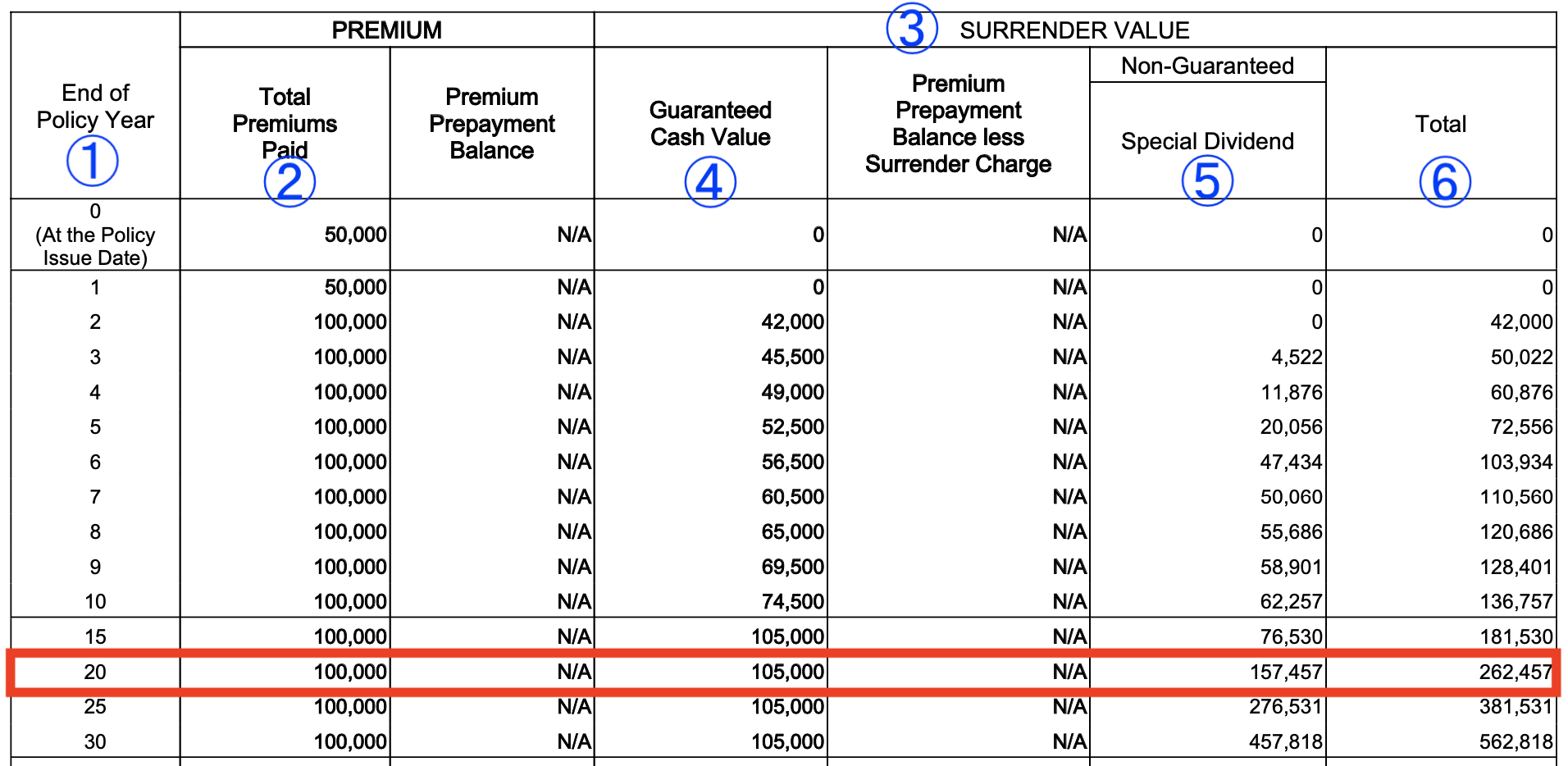1568x766 pixels.
Task: Click the circled number 1 marker
Action: point(93,161)
